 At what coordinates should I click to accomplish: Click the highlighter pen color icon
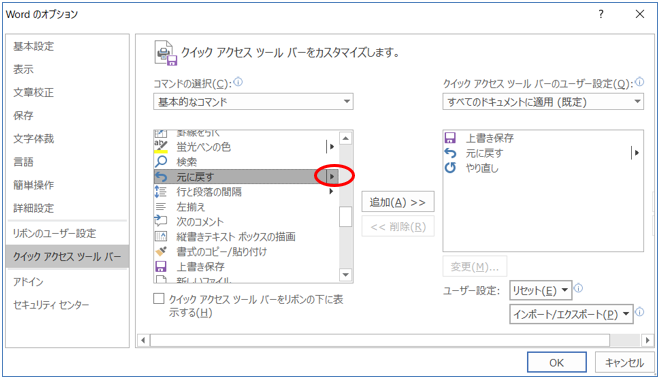pyautogui.click(x=161, y=146)
